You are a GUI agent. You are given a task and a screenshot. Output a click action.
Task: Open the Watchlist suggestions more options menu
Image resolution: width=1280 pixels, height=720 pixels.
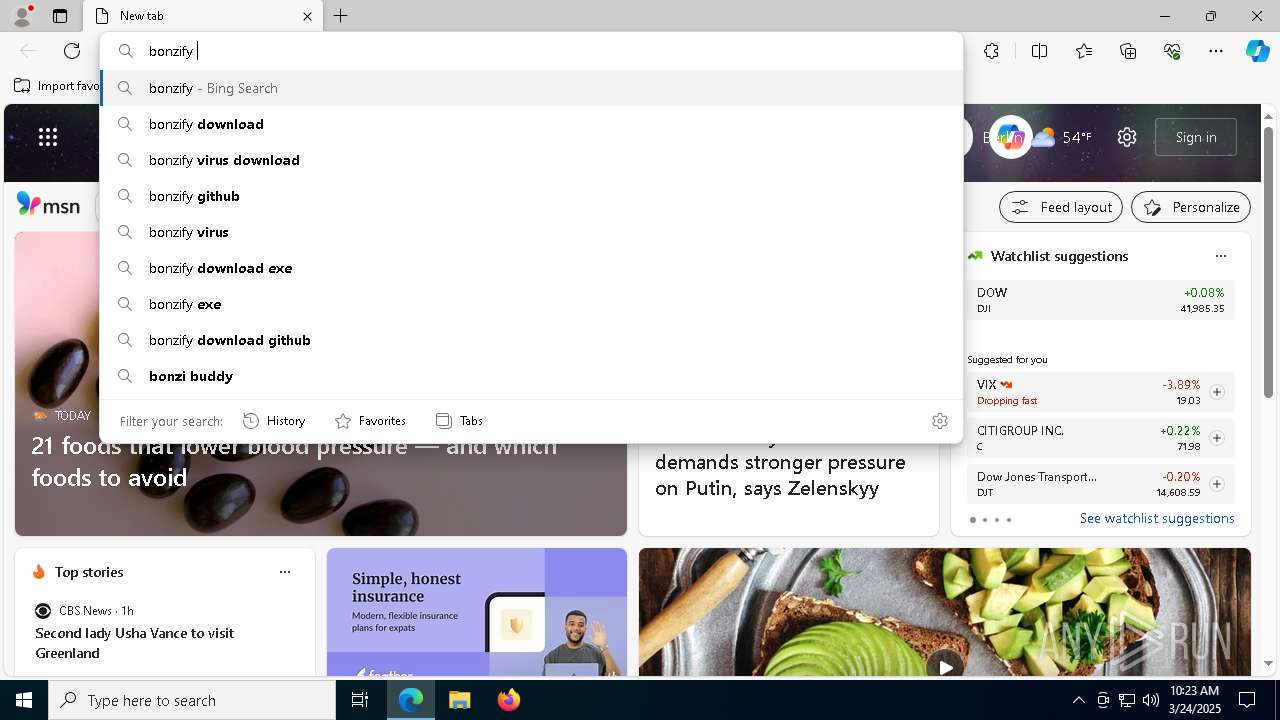(1220, 256)
